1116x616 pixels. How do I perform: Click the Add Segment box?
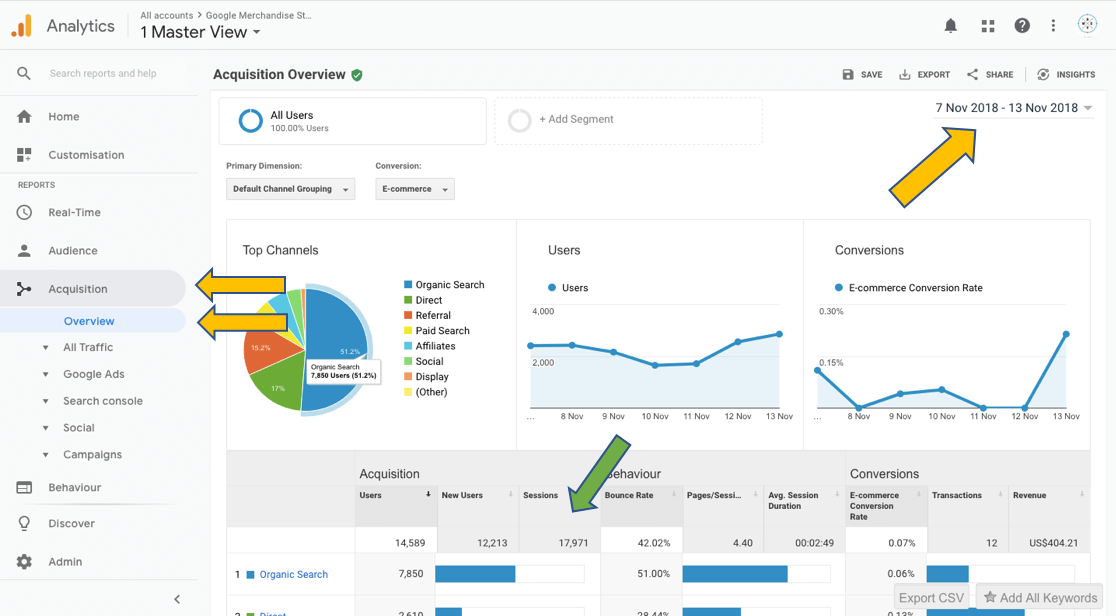coord(628,121)
